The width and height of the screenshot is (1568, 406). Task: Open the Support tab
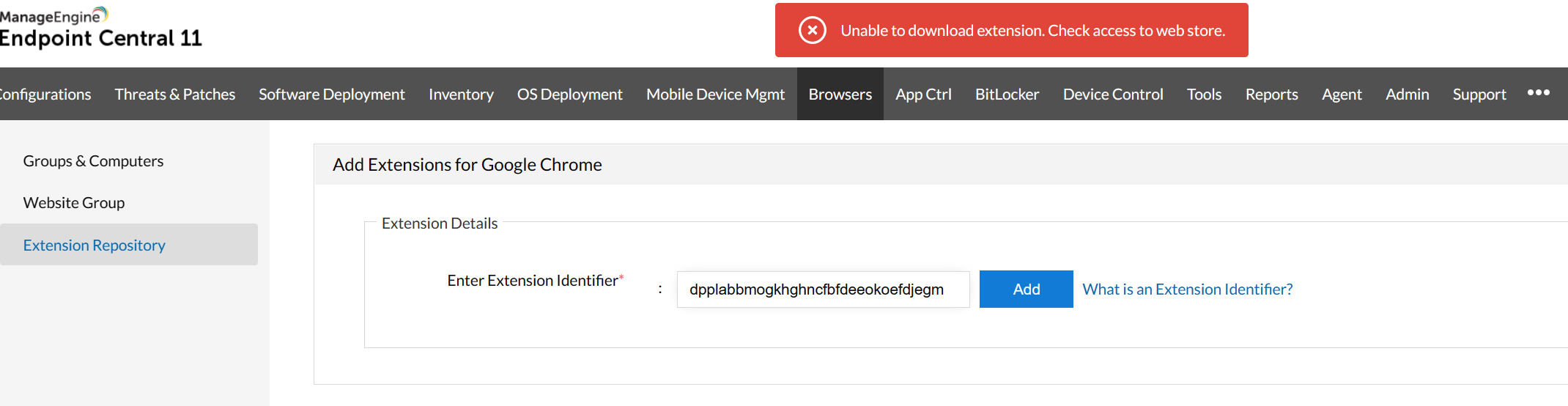coord(1479,95)
